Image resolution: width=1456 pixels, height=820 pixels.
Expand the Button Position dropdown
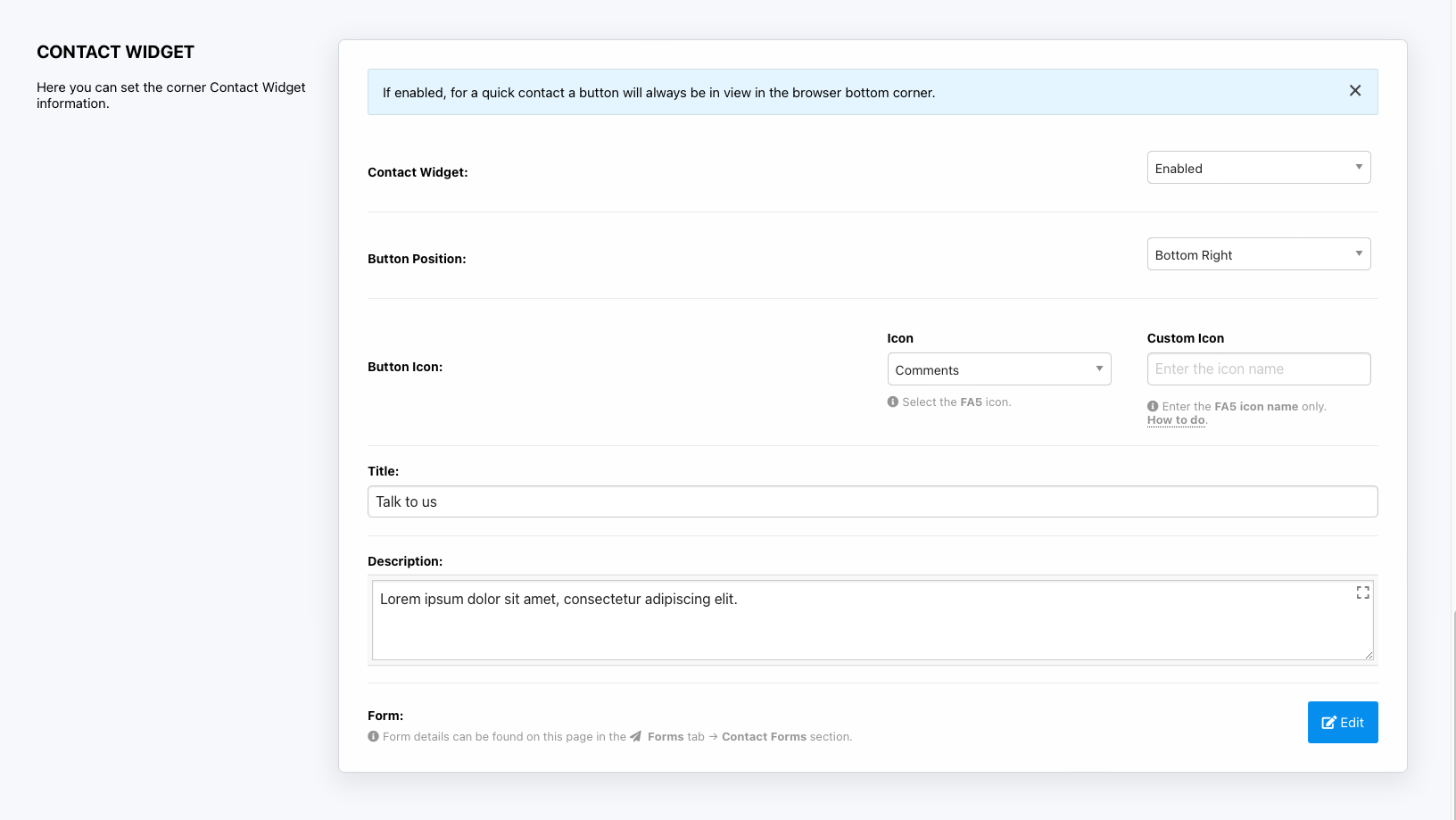1258,254
